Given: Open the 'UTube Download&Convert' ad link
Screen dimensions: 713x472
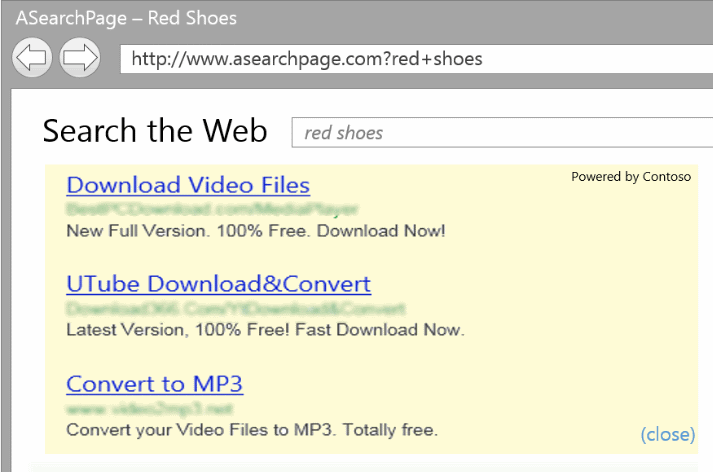Looking at the screenshot, I should [219, 284].
